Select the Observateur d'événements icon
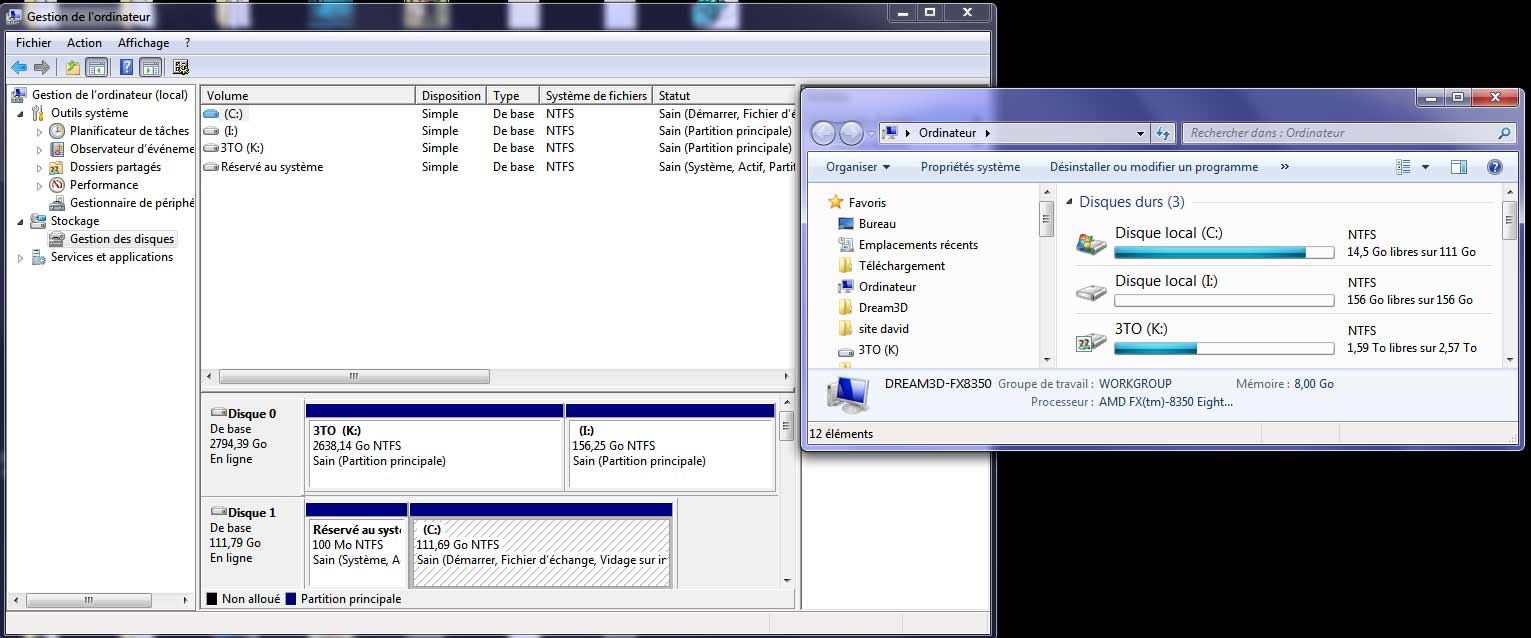The image size is (1531, 638). [57, 149]
